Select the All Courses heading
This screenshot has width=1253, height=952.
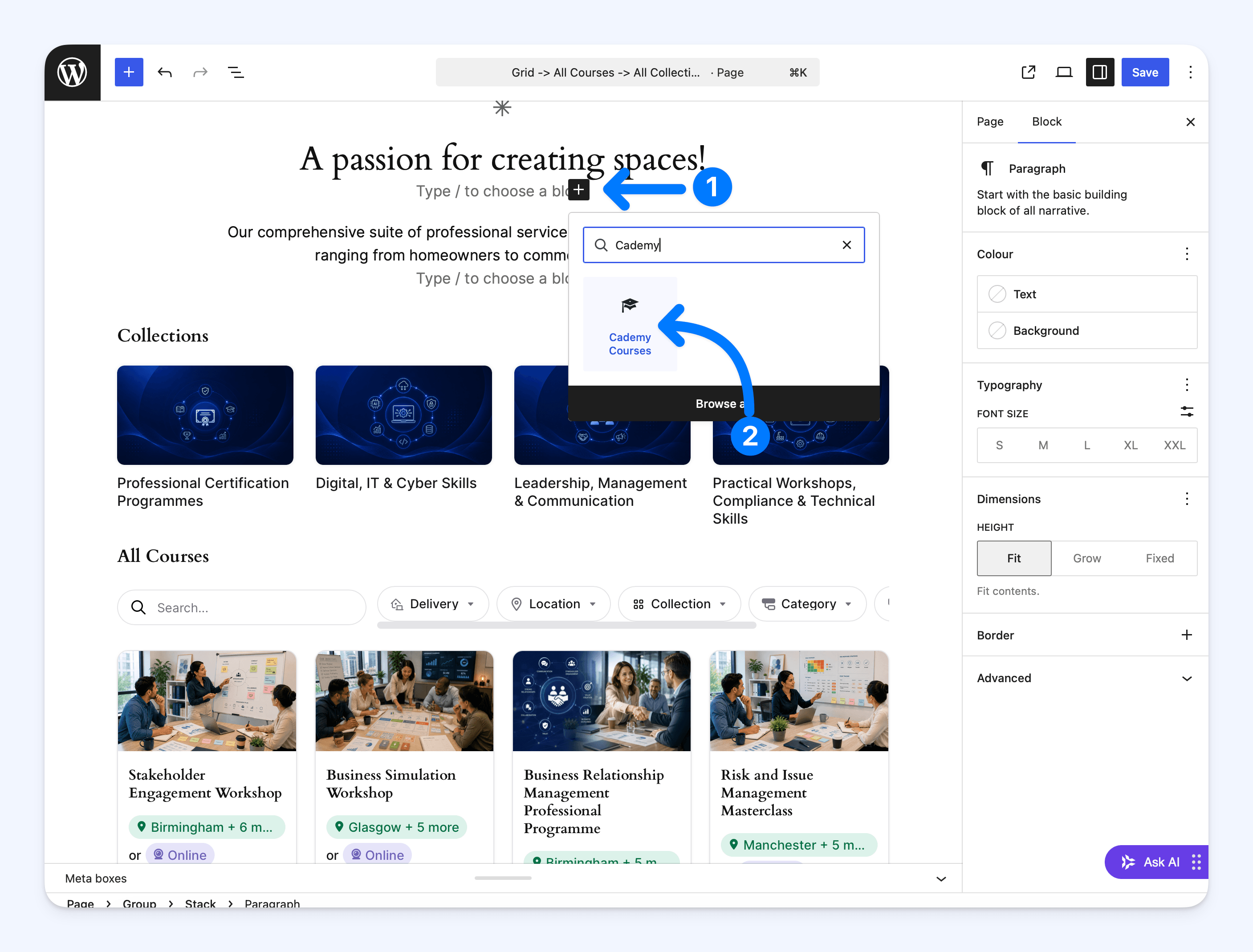click(x=163, y=556)
